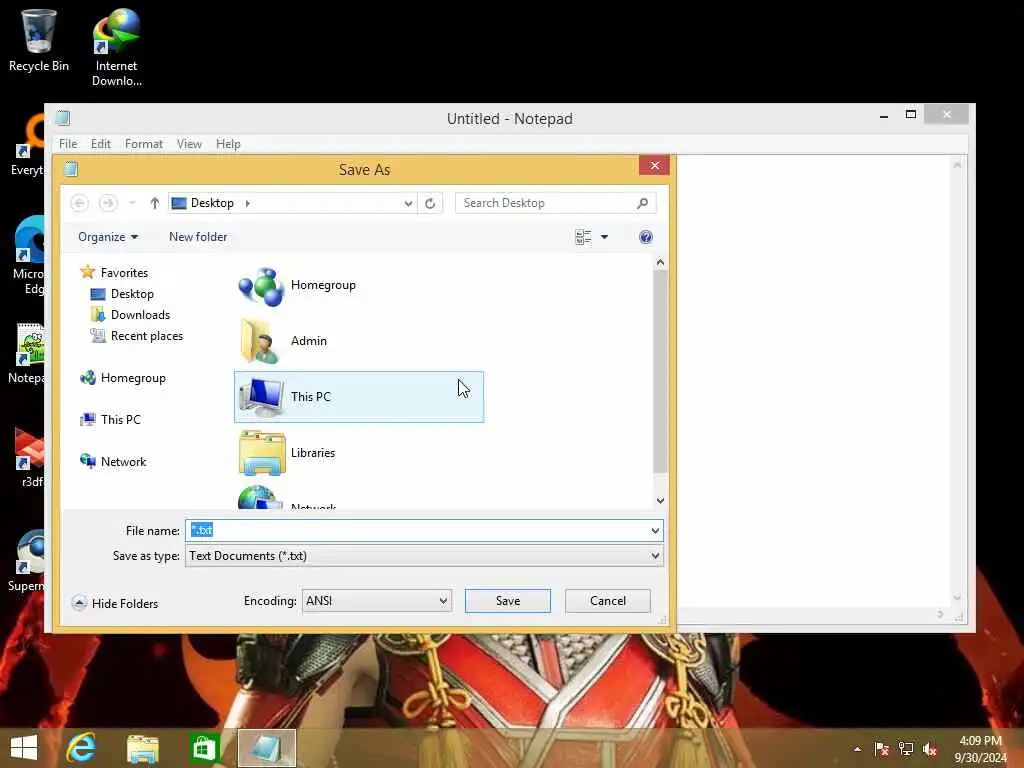This screenshot has height=768, width=1024.
Task: Click the file list scrollbar down arrow
Action: [x=660, y=500]
